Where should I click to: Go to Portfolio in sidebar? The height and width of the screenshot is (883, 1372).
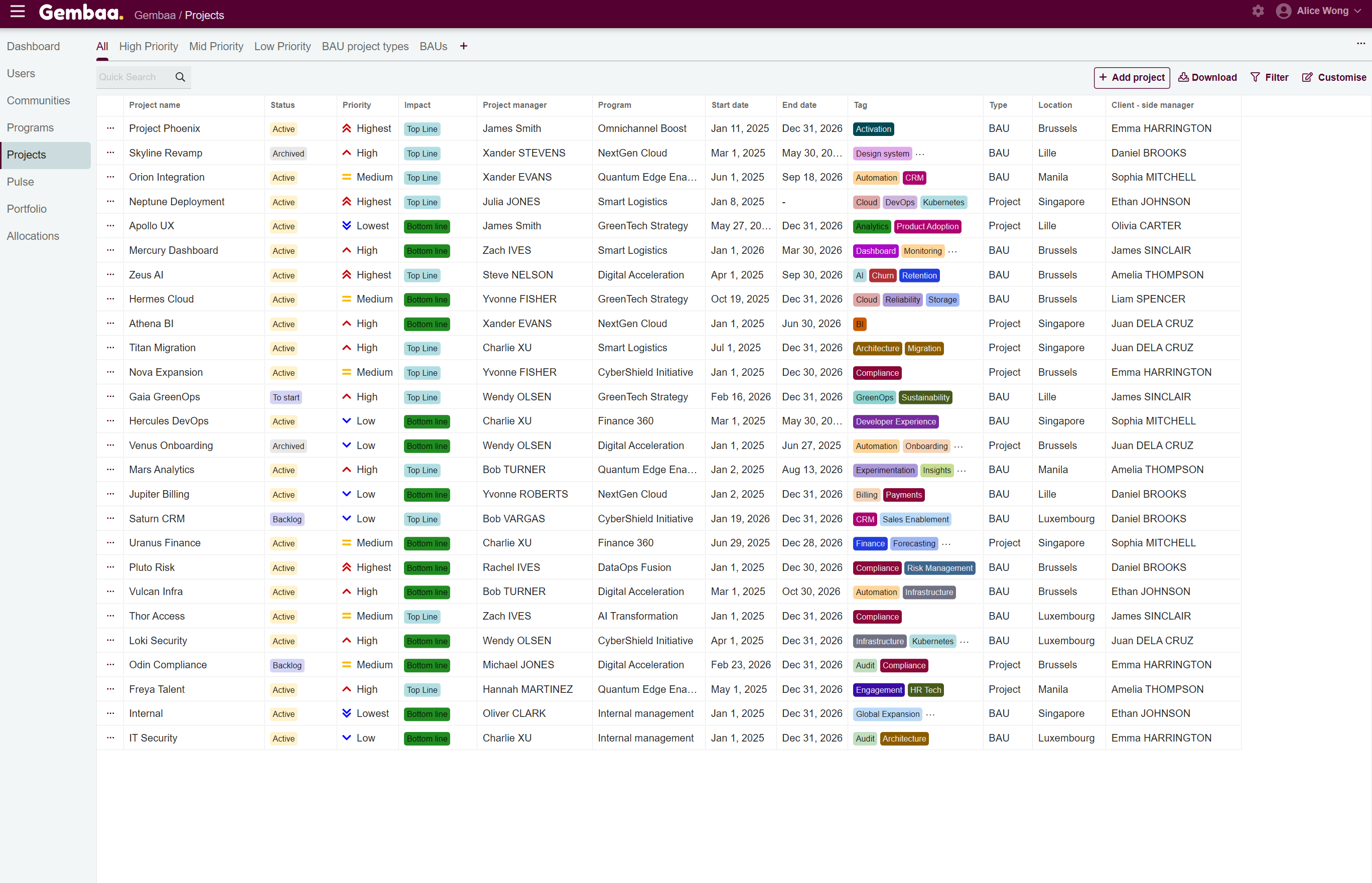pos(27,209)
